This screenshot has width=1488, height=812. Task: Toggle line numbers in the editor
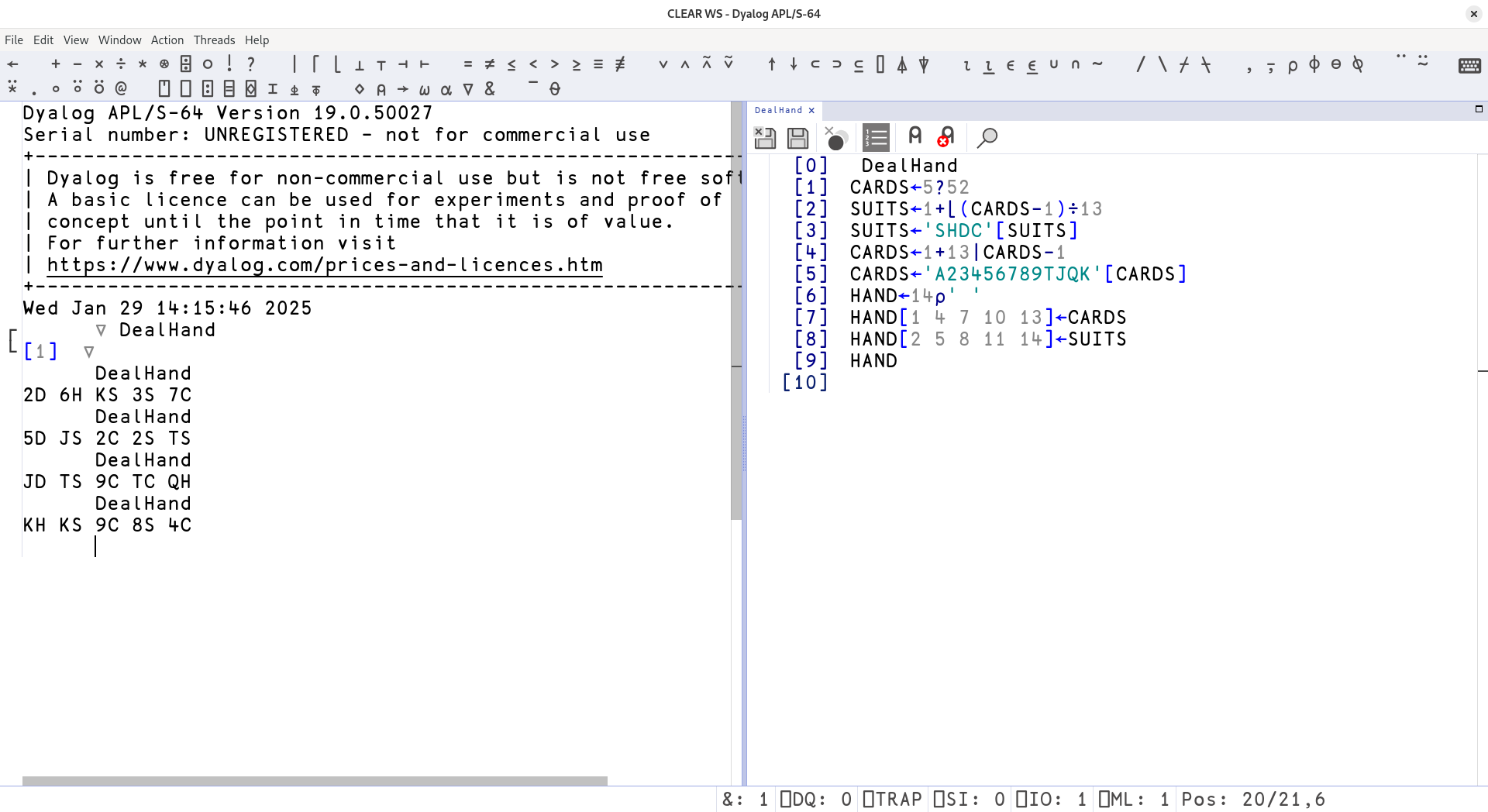pyautogui.click(x=876, y=137)
